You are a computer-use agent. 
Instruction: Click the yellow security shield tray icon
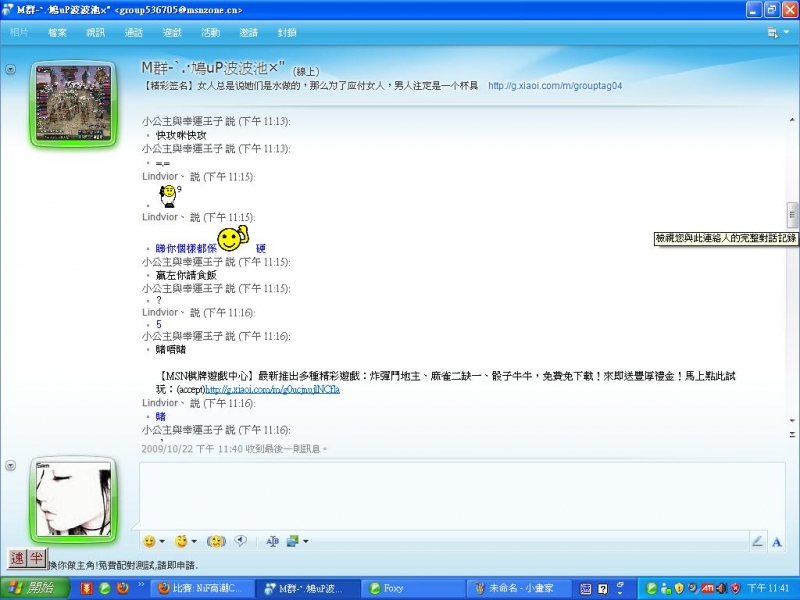tap(679, 588)
